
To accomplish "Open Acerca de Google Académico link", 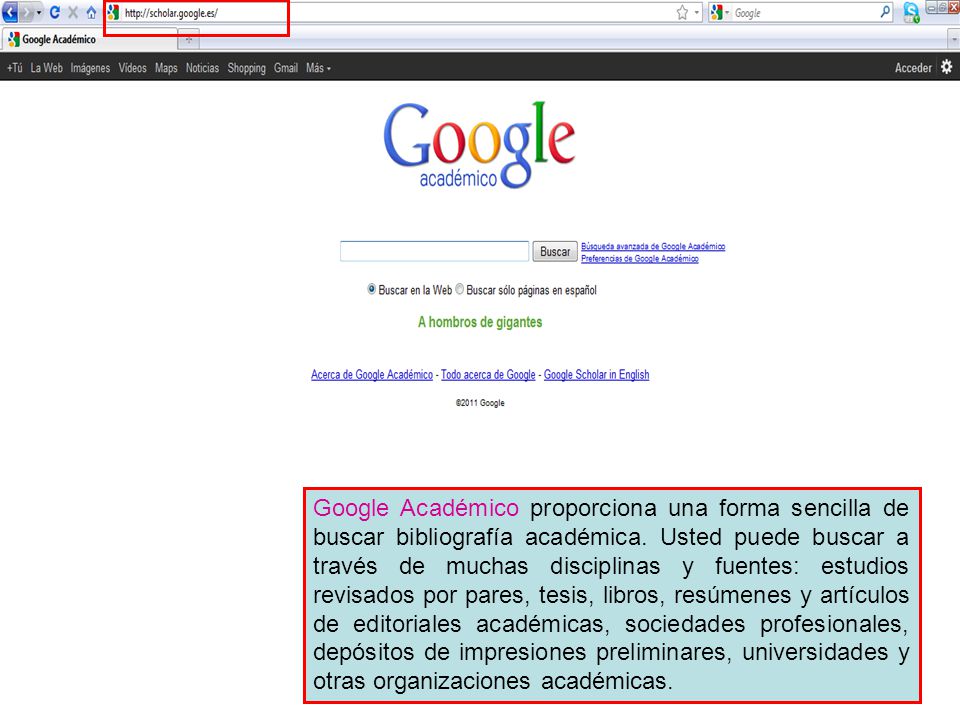I will pyautogui.click(x=372, y=375).
